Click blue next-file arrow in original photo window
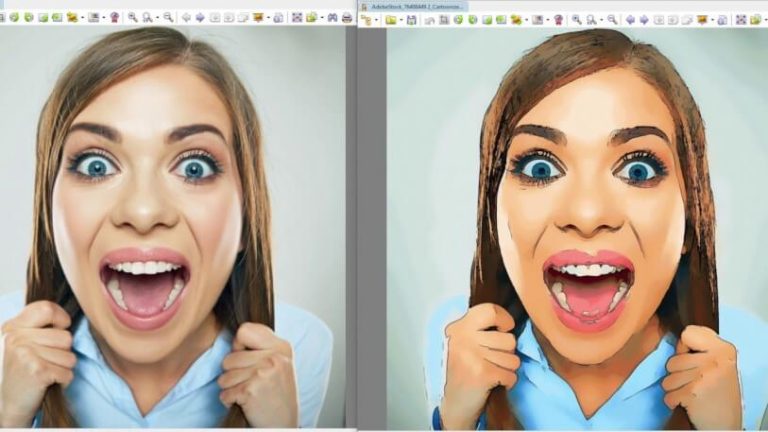This screenshot has width=768, height=432. pos(200,18)
